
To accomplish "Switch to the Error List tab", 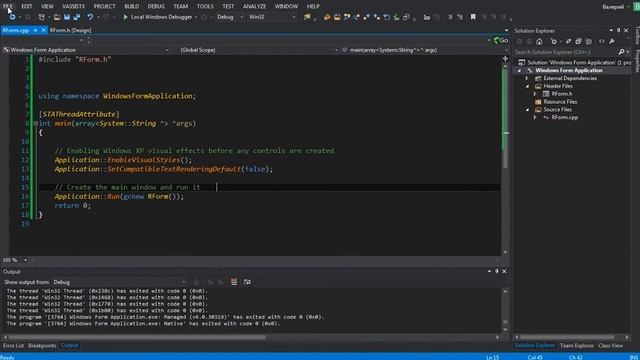I will tap(13, 346).
